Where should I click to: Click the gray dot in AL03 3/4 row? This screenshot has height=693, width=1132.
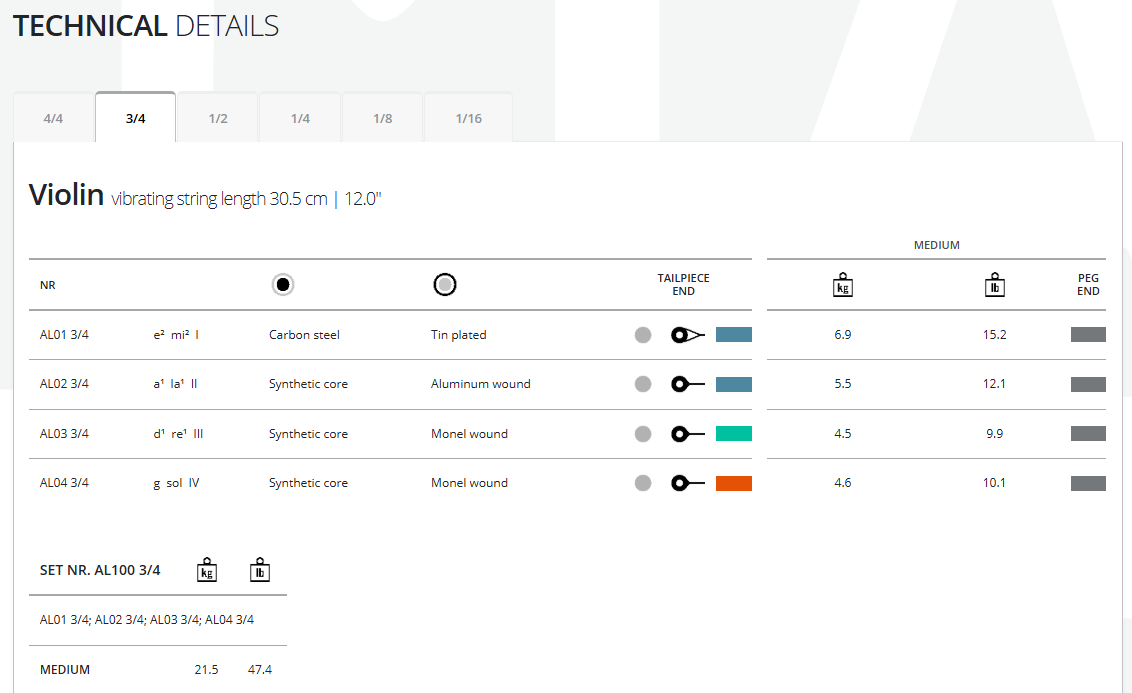click(x=643, y=434)
